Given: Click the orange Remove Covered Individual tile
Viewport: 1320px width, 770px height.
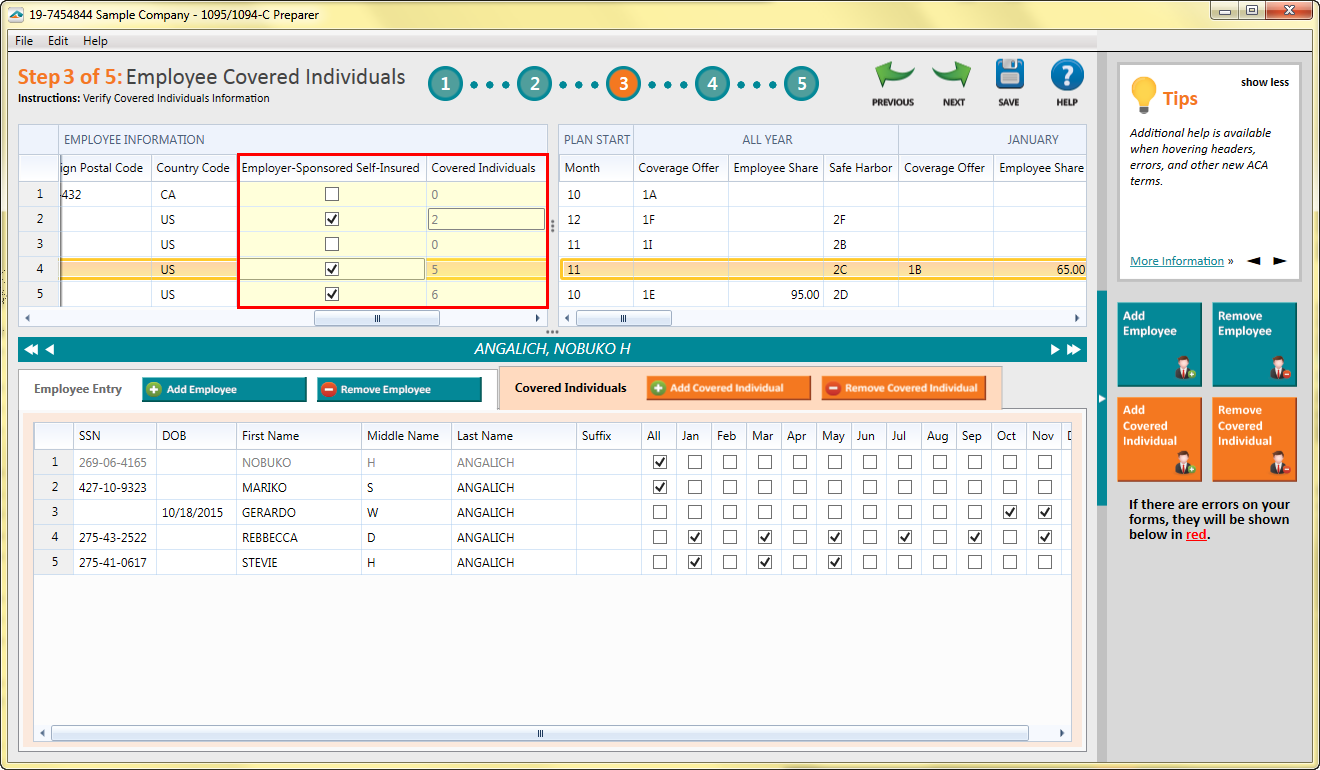Looking at the screenshot, I should pos(1254,439).
